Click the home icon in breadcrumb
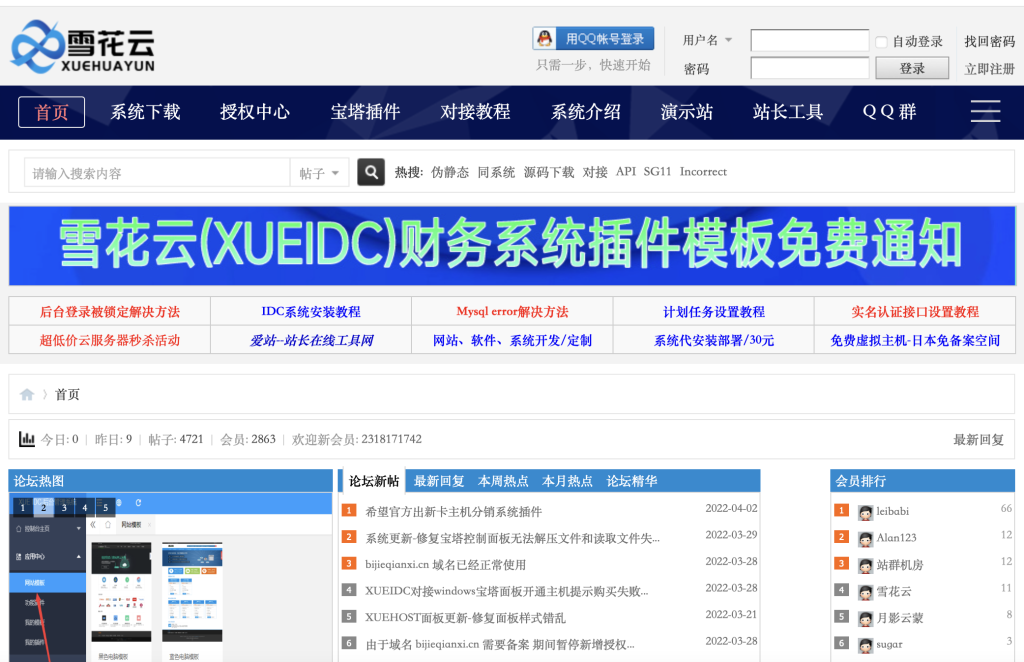The image size is (1024, 662). (27, 395)
